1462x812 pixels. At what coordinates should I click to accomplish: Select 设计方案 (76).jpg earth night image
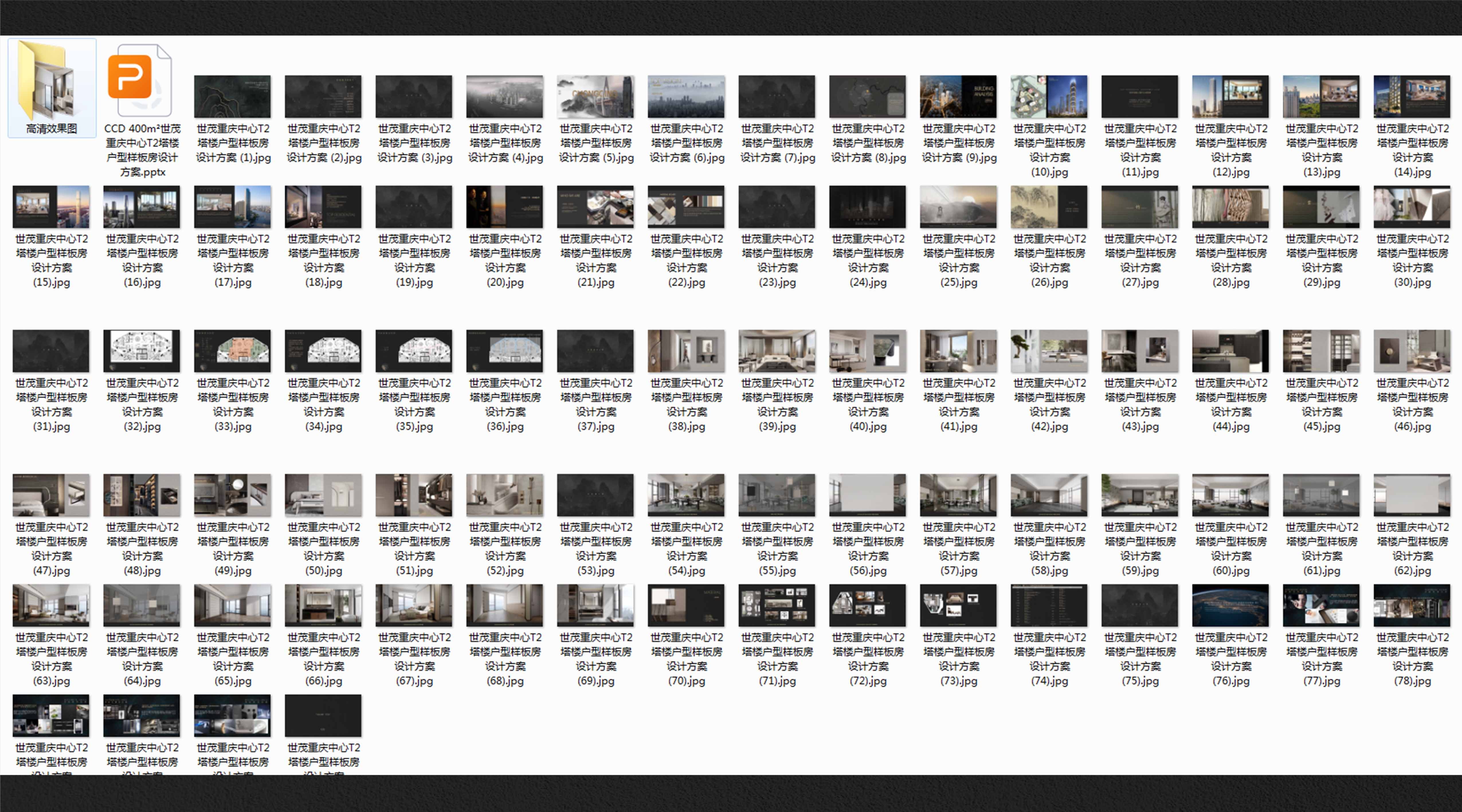click(x=1230, y=605)
